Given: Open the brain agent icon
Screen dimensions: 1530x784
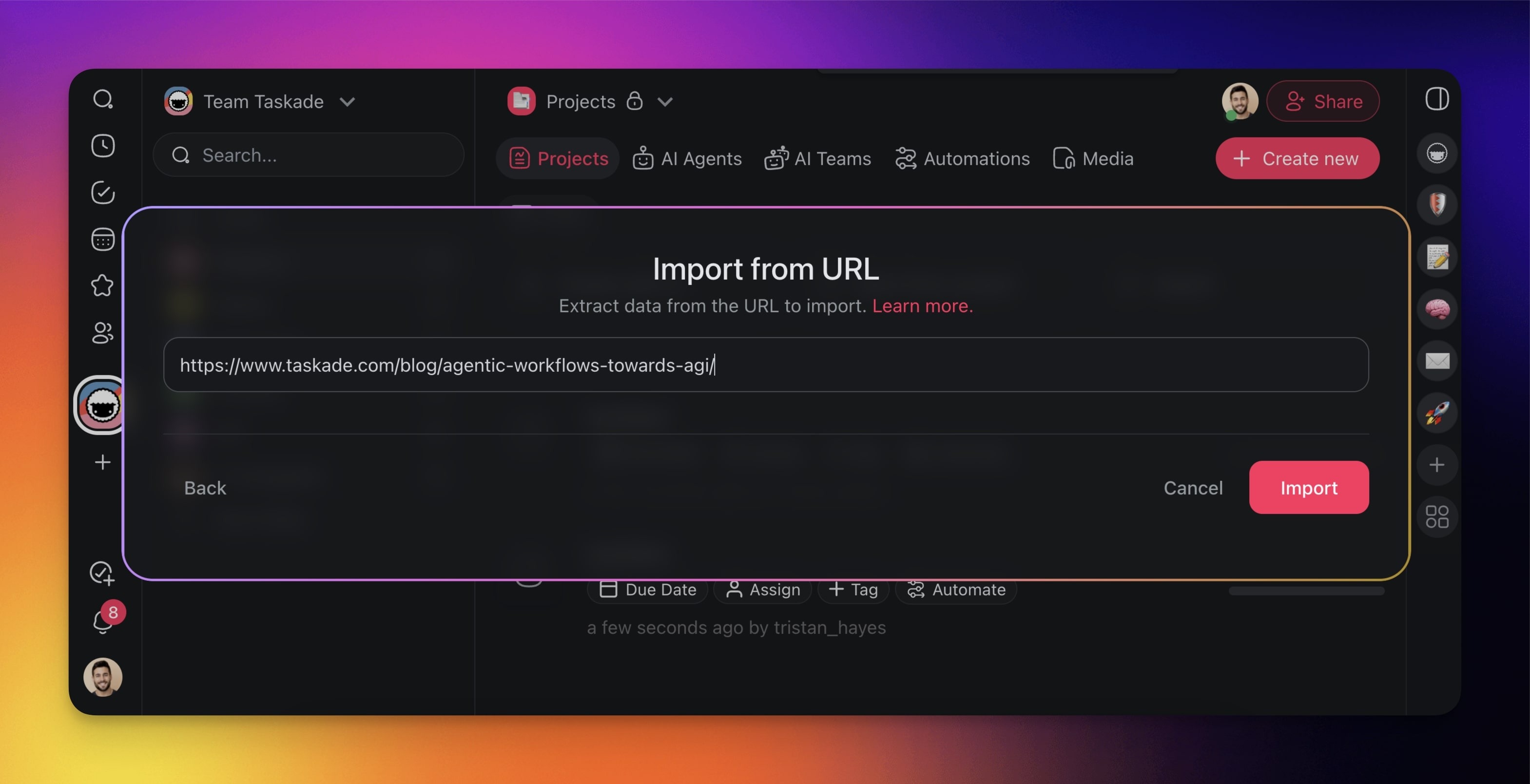Looking at the screenshot, I should pyautogui.click(x=1437, y=309).
